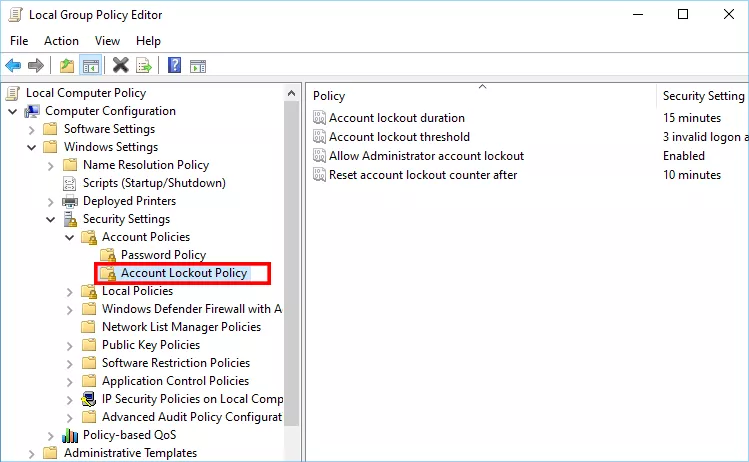Select Reset account lockout counter after

point(423,175)
